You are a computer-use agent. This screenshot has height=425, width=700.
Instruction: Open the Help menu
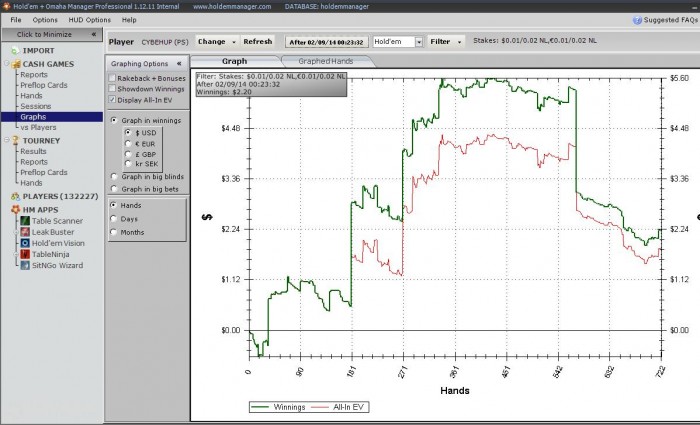pos(129,20)
